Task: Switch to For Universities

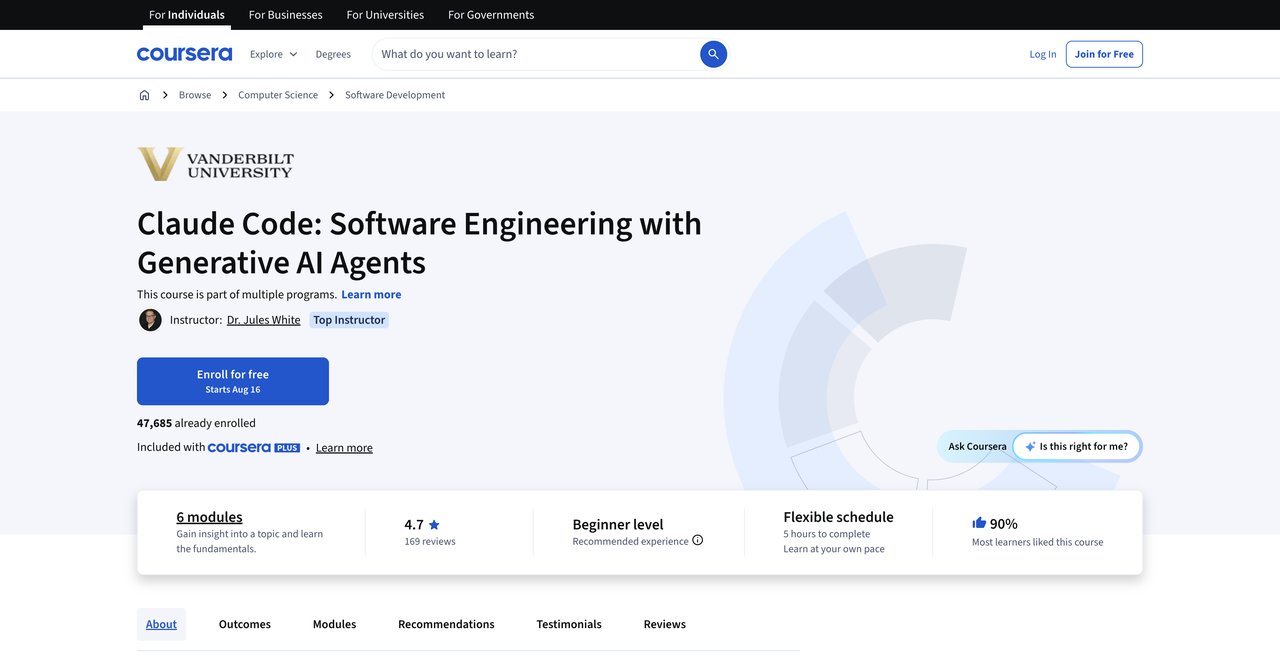Action: 385,15
